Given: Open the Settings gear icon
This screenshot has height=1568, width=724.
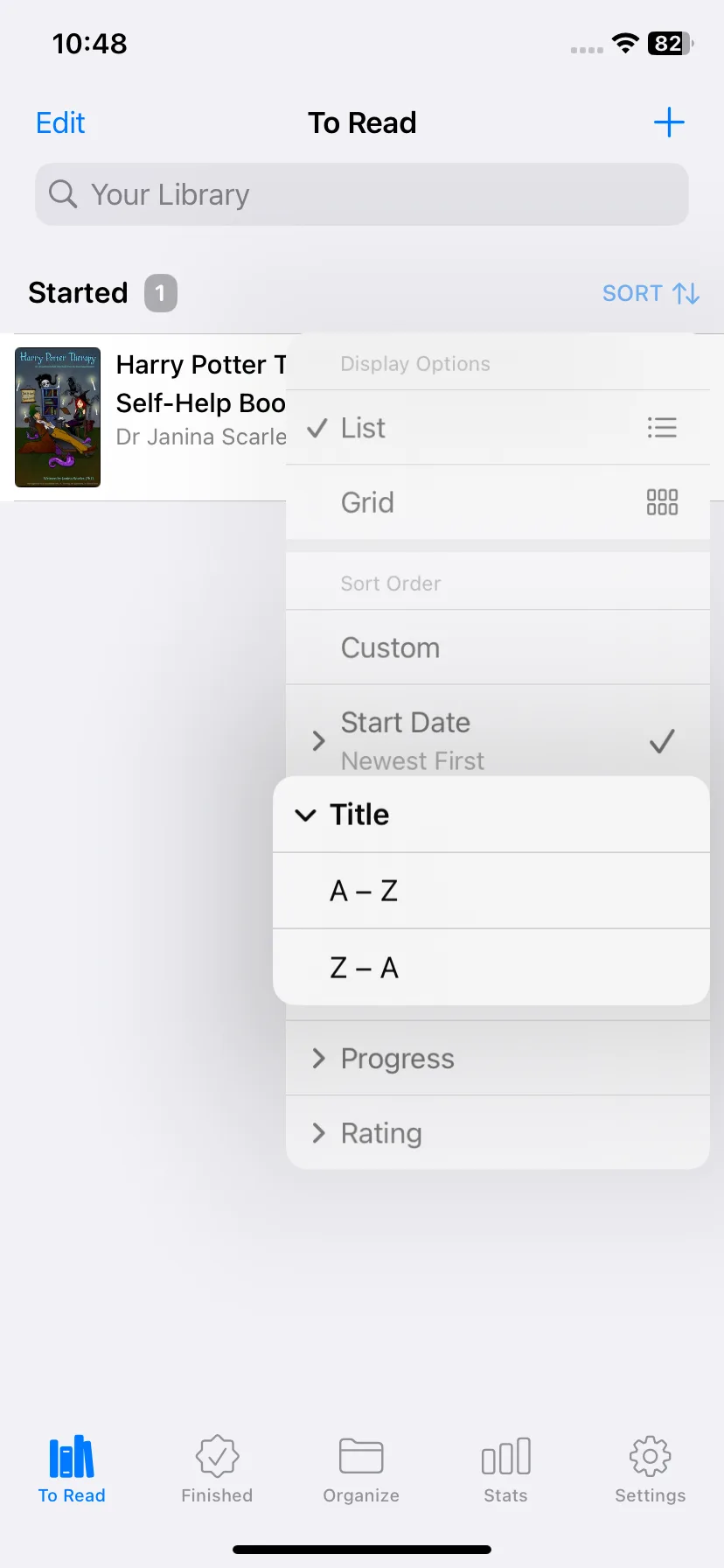Looking at the screenshot, I should click(650, 1456).
